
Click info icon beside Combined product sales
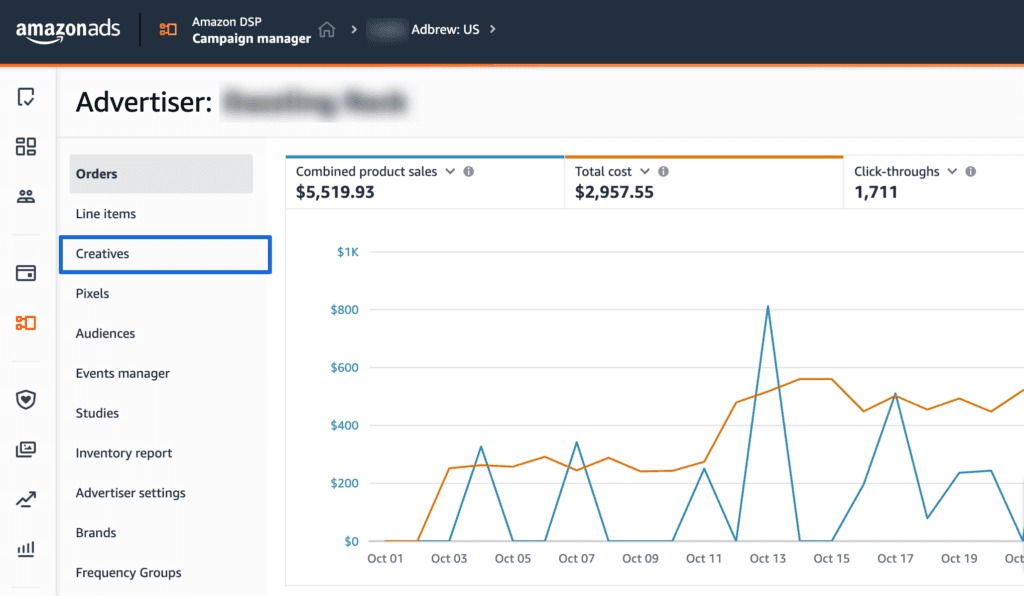469,172
